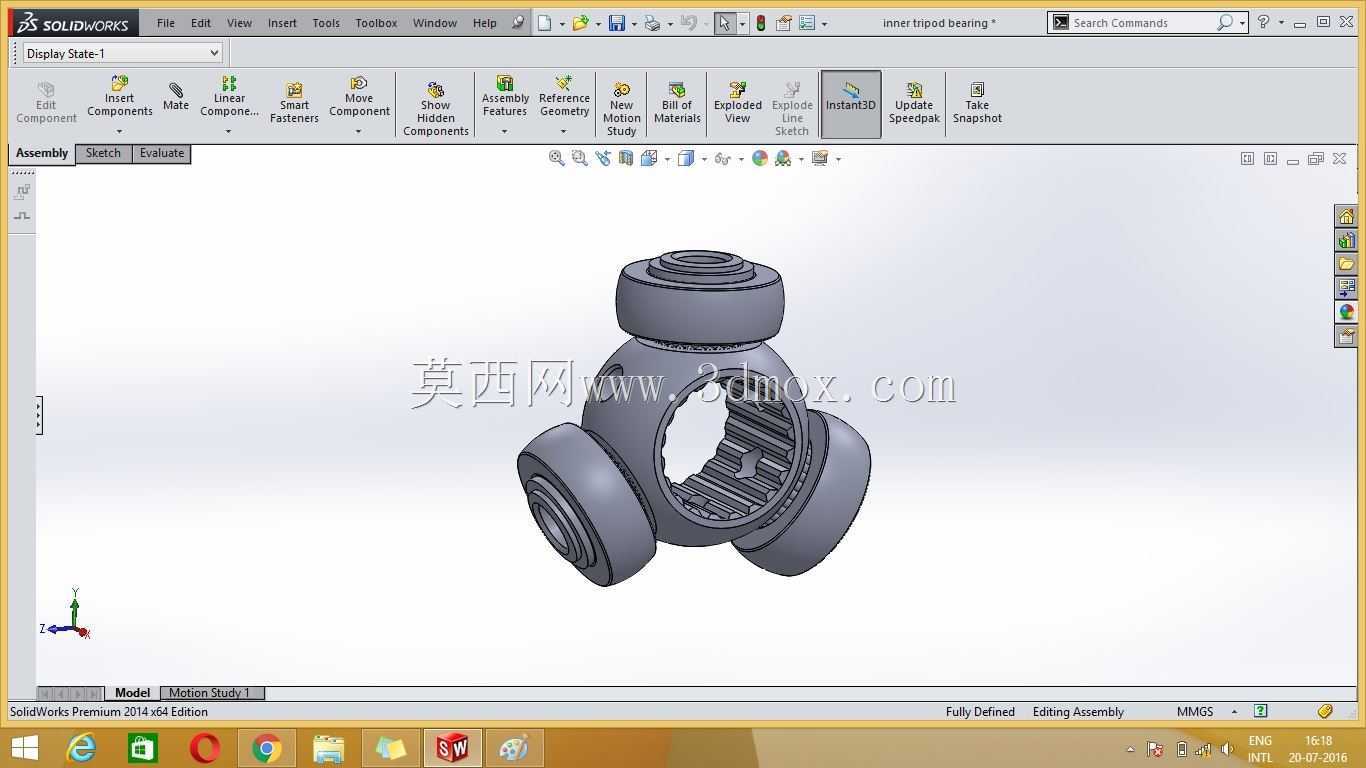Screen dimensions: 1366x768
Task: Click the View Orientation icon
Action: (x=650, y=158)
